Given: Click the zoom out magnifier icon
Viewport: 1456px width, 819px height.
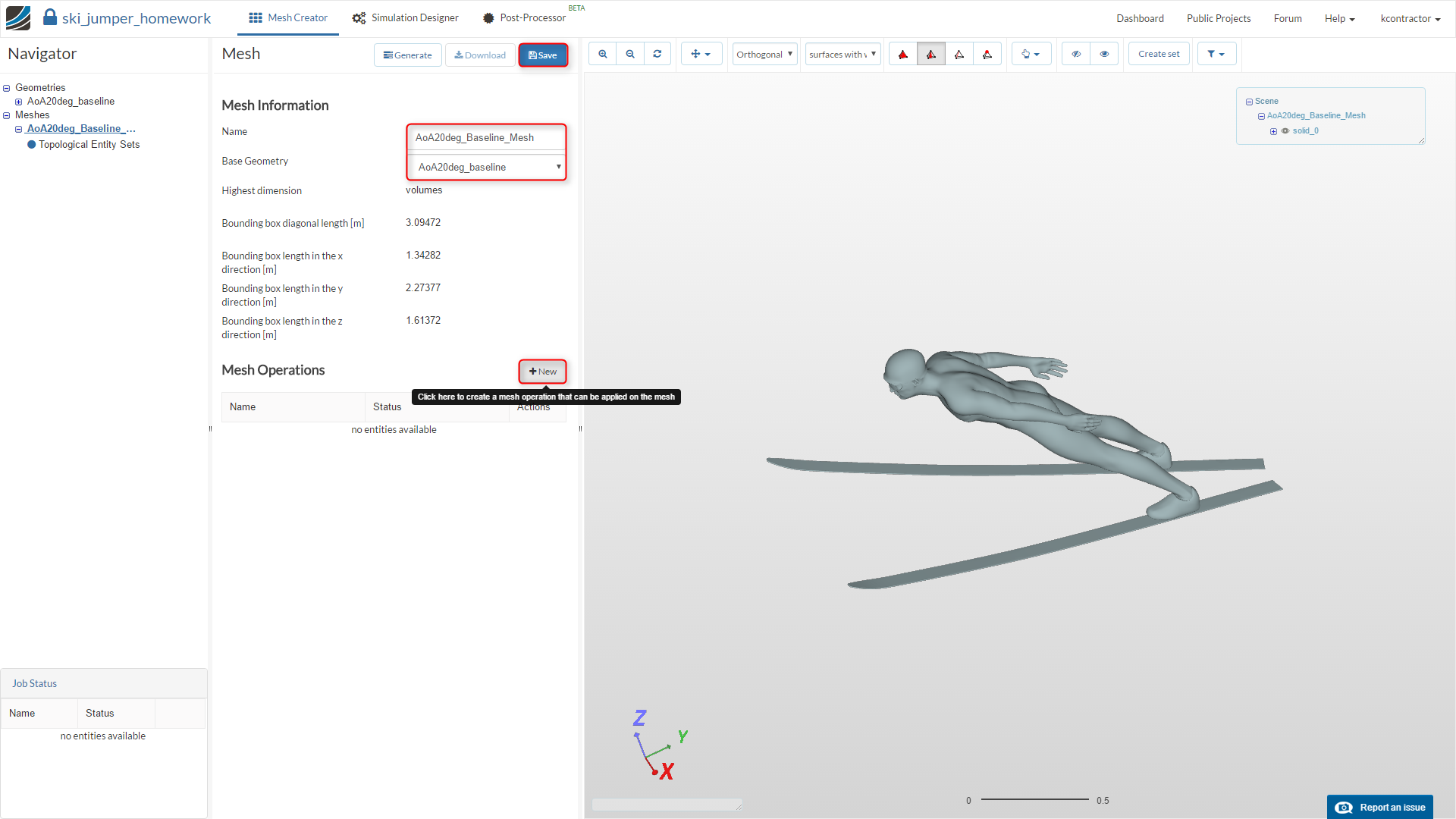Looking at the screenshot, I should (x=630, y=54).
